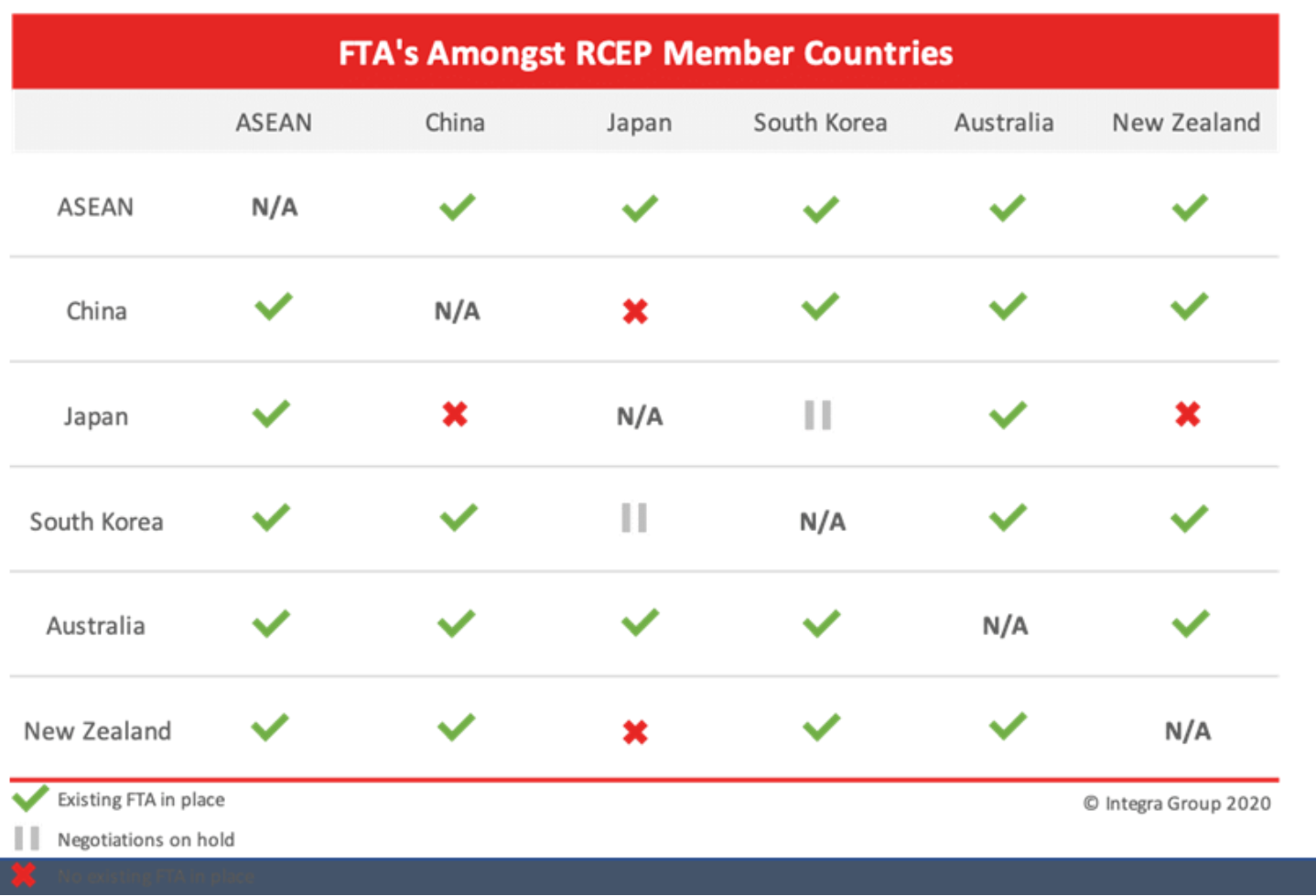This screenshot has width=1316, height=896.
Task: Click the pause icon in South Korea row, Japan column
Action: point(634,518)
